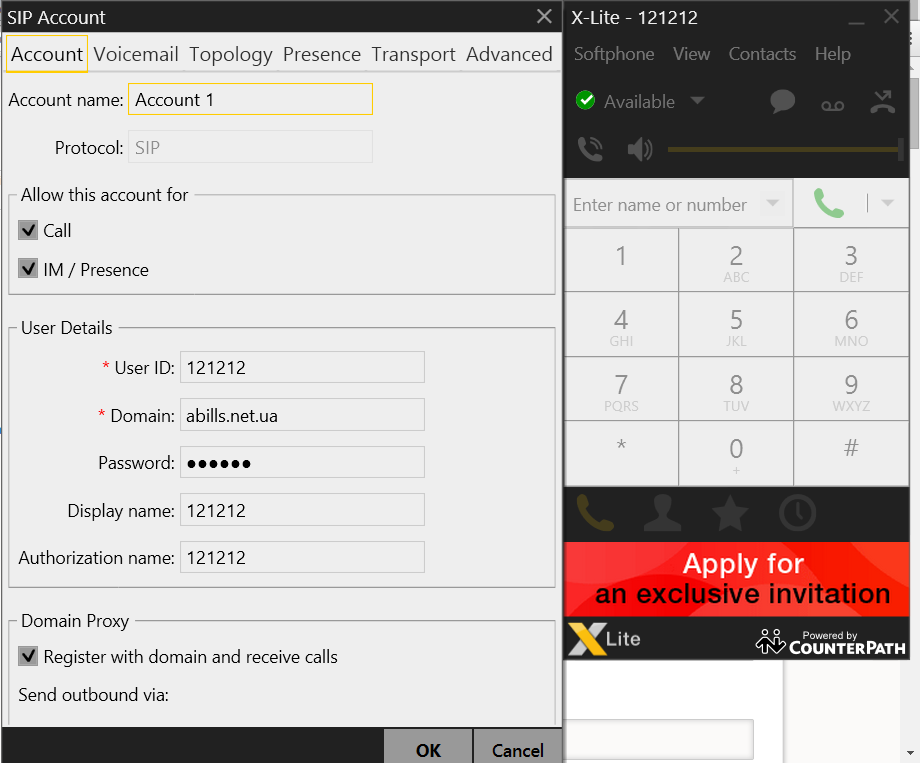Image resolution: width=920 pixels, height=763 pixels.
Task: Open the Softphone menu
Action: point(614,54)
